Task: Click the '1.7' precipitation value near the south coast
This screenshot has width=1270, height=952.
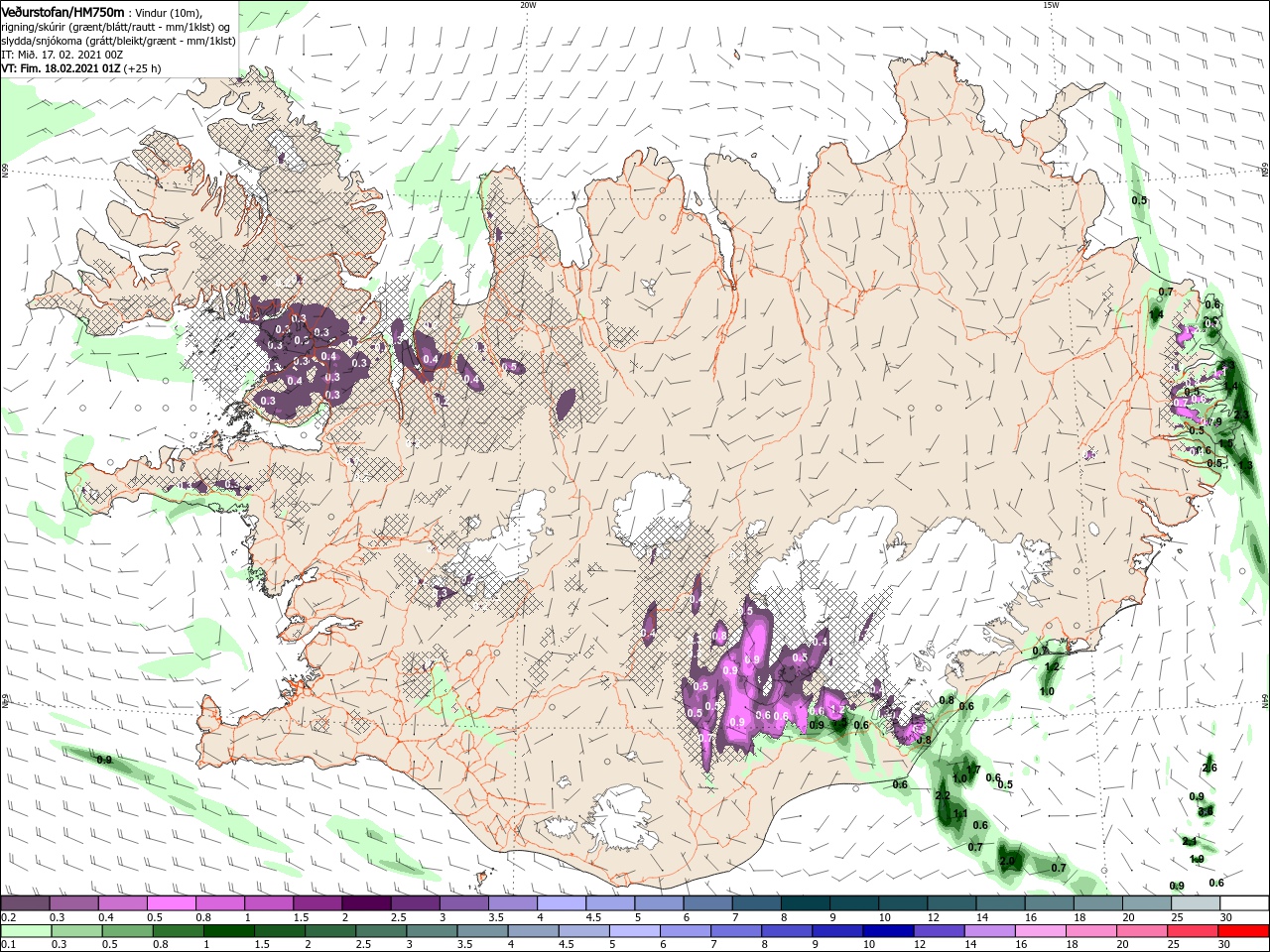Action: [x=973, y=770]
